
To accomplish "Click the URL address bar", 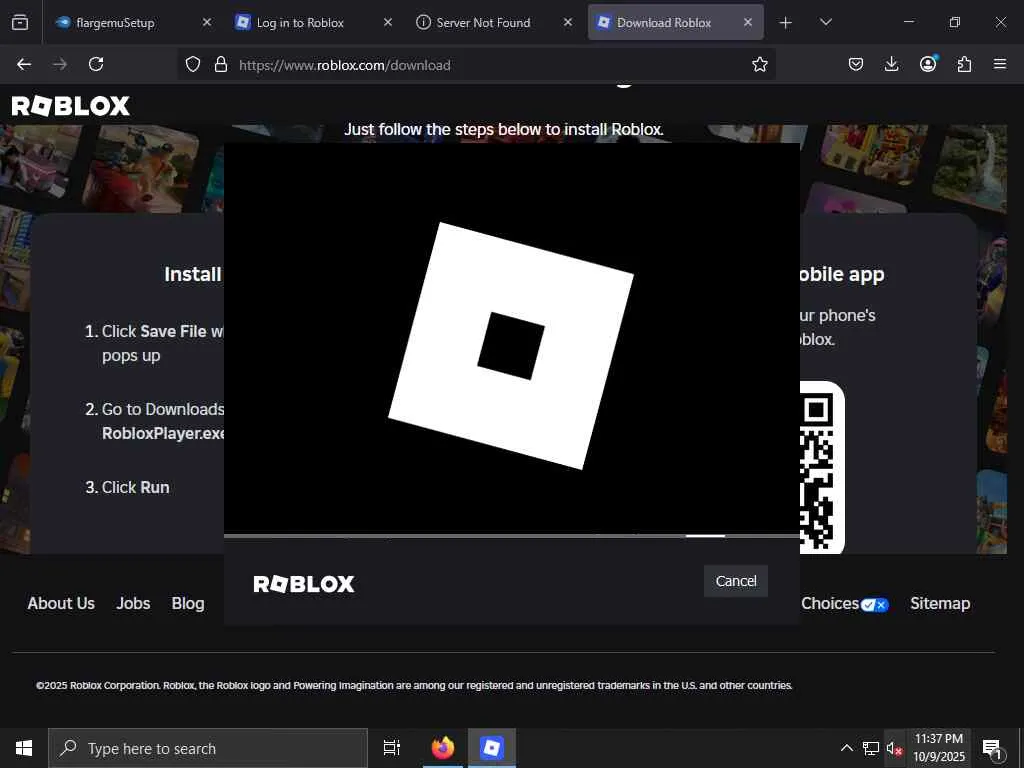I will pyautogui.click(x=477, y=65).
